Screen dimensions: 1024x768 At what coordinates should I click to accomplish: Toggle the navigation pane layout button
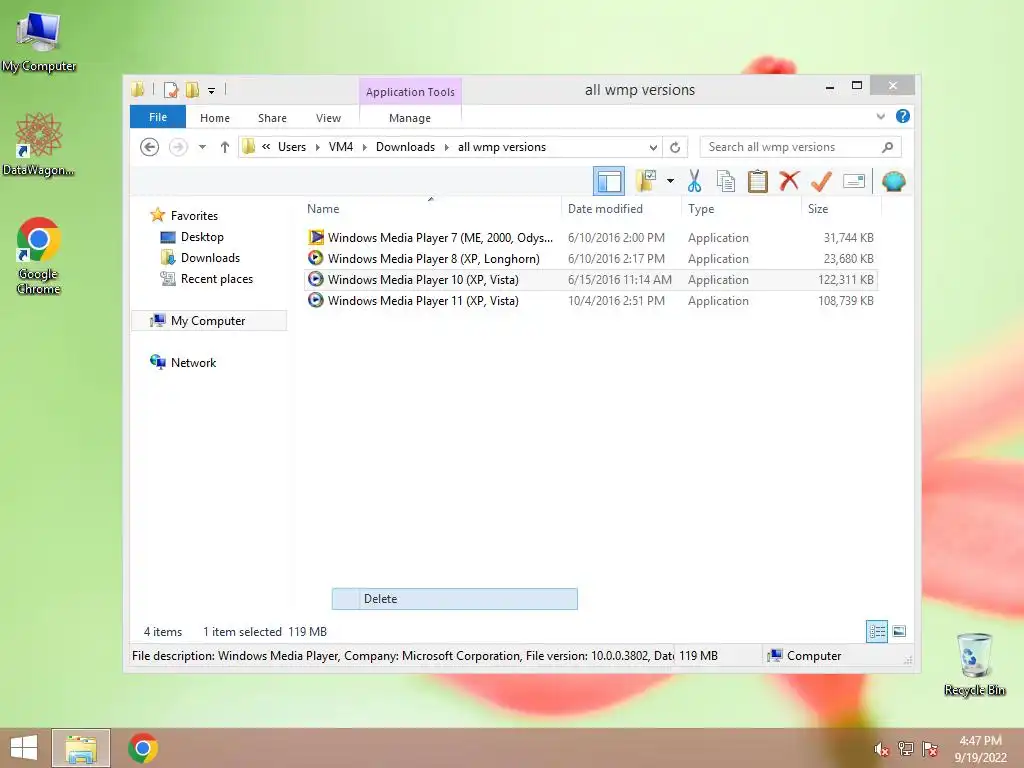pyautogui.click(x=609, y=181)
